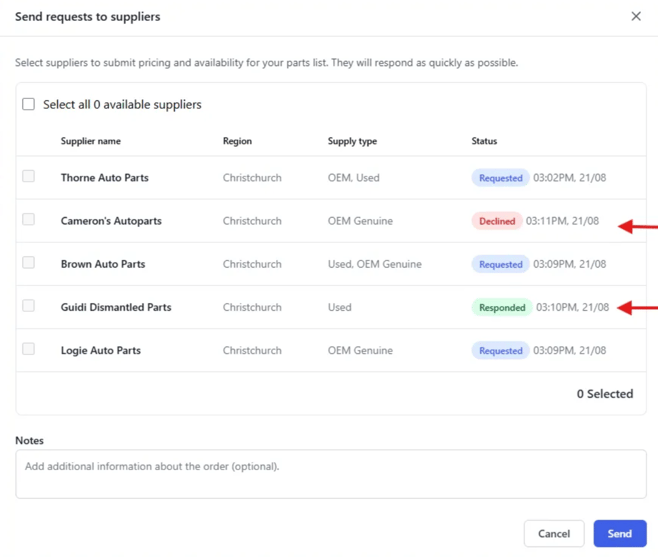Viewport: 658px width, 557px height.
Task: Click the Requested badge for Thorne Auto Parts
Action: [501, 178]
